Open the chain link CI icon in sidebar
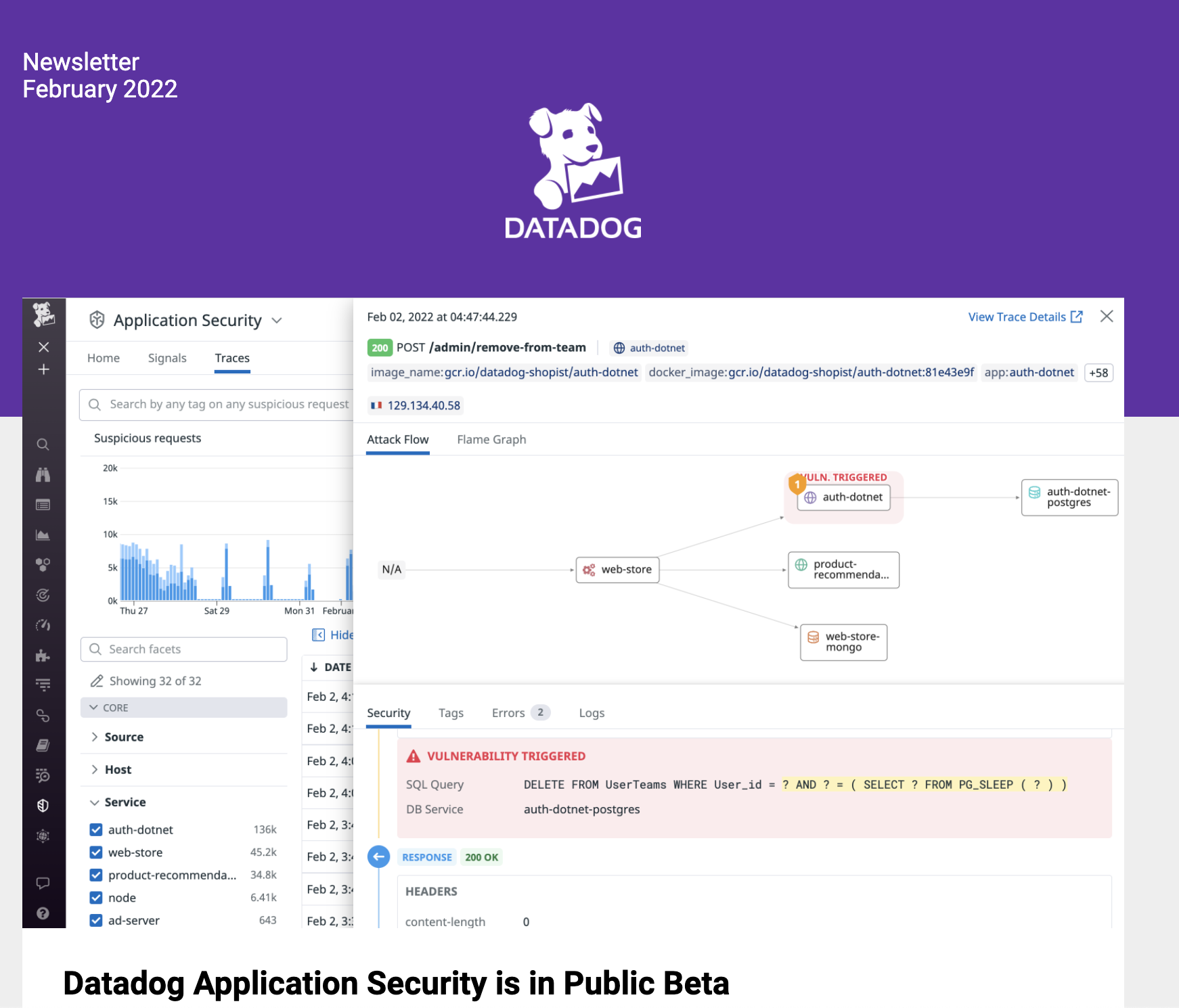The height and width of the screenshot is (1008, 1179). pyautogui.click(x=43, y=715)
